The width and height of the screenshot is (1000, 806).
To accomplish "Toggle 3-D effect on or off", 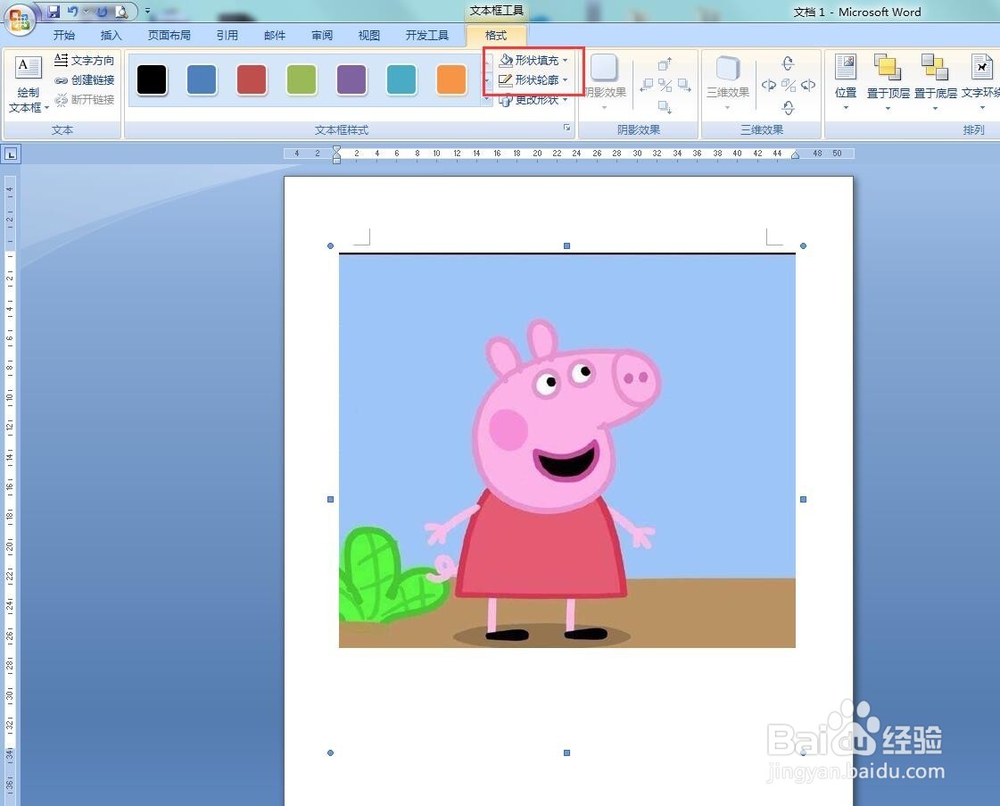I will pos(789,85).
